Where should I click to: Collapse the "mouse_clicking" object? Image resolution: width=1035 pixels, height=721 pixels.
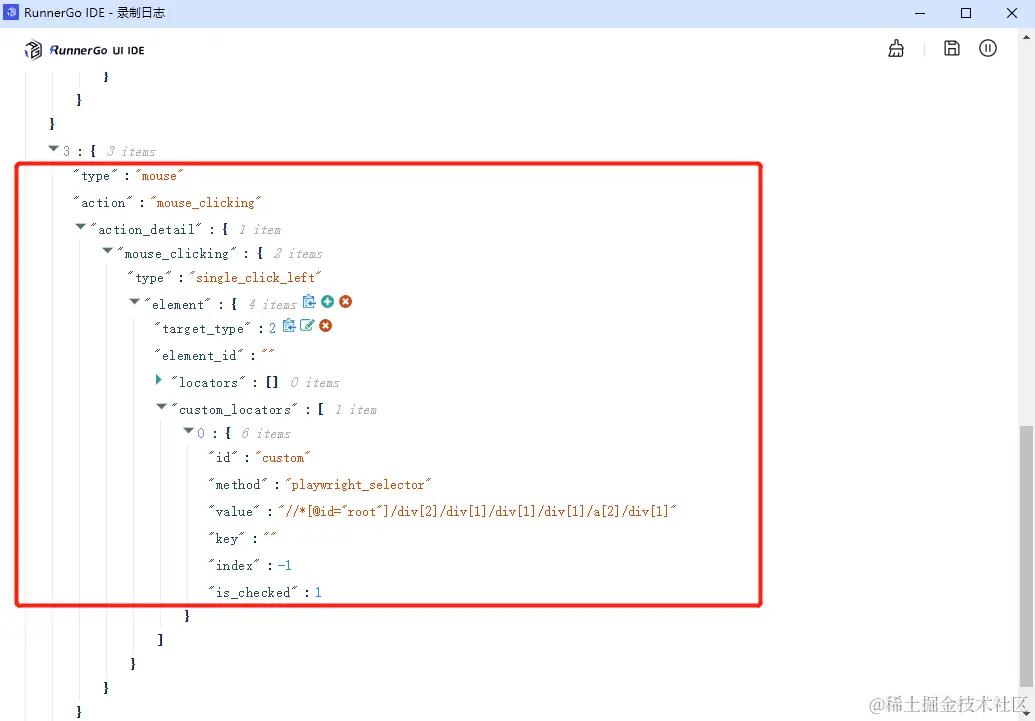tap(108, 251)
